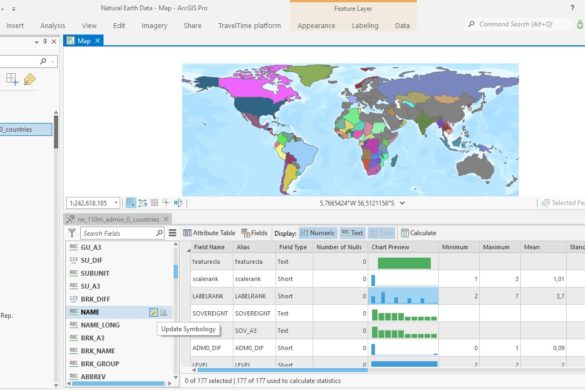Viewport: 585px width, 390px height.
Task: Close the ne_110m_admin_0_countries tab
Action: [166, 219]
